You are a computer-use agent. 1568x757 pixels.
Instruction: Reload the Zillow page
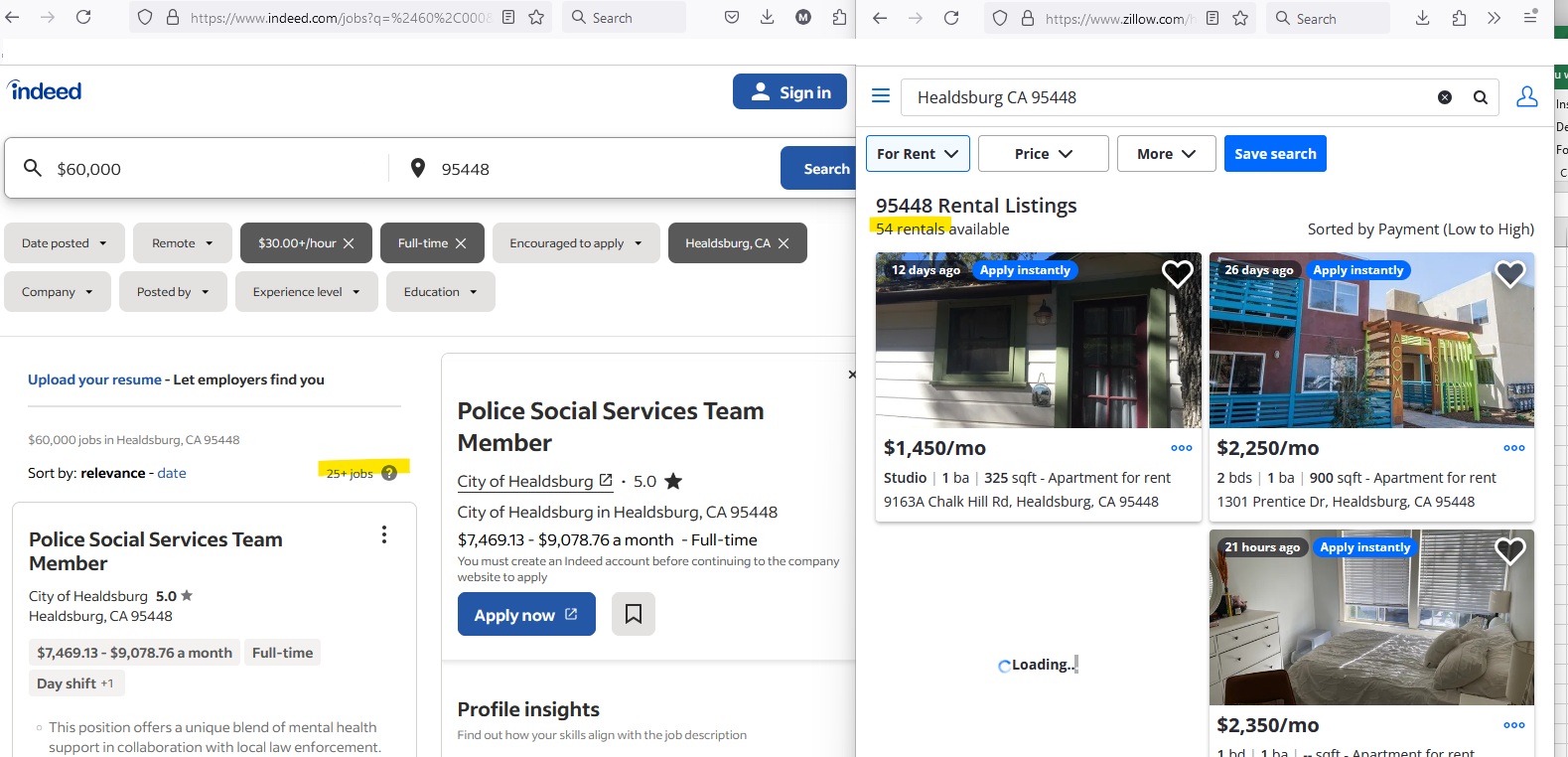(x=951, y=18)
